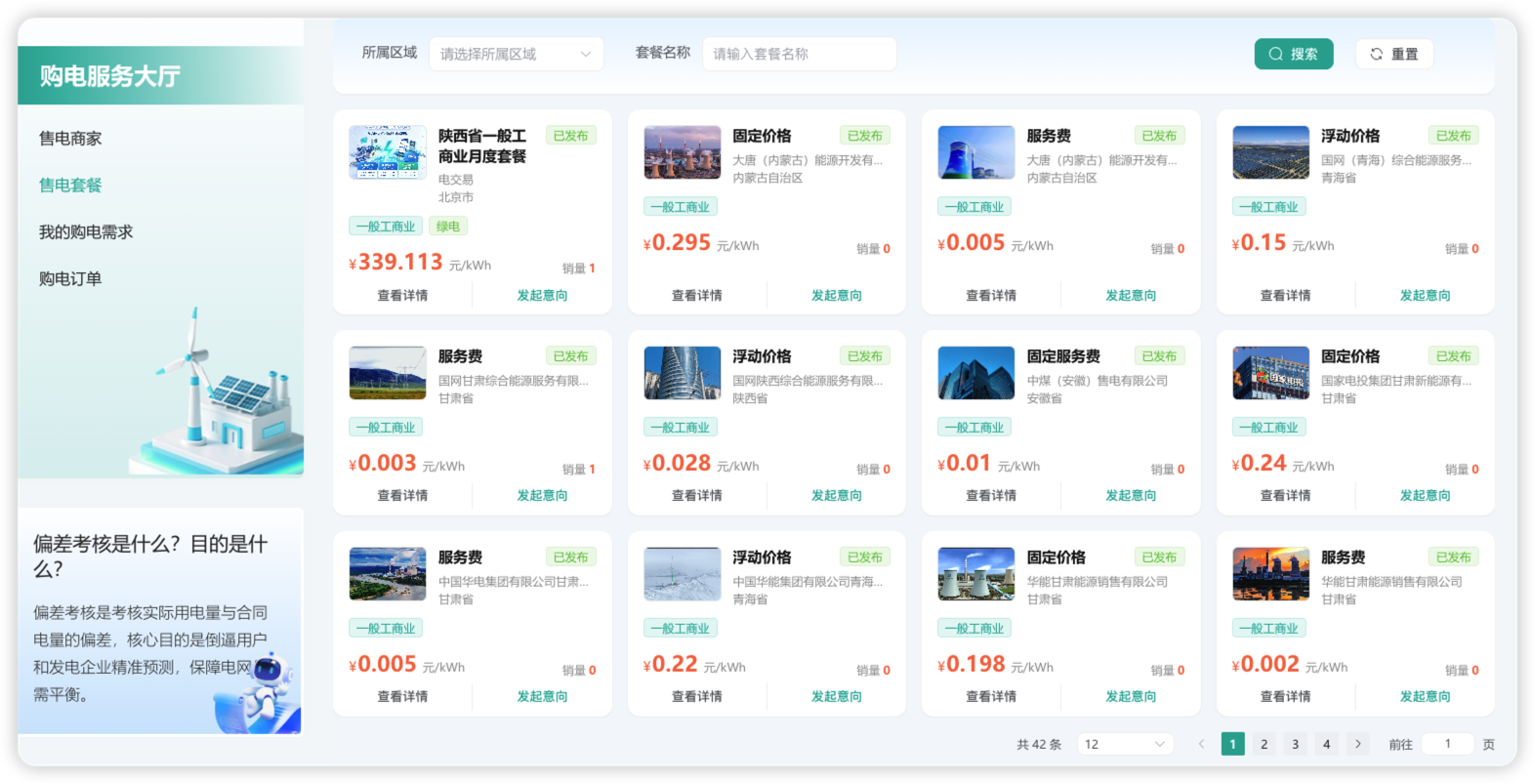Open thumbnail of the 国网陕西 浮动价格 card
Screen dimensions: 1535x784
tap(683, 373)
